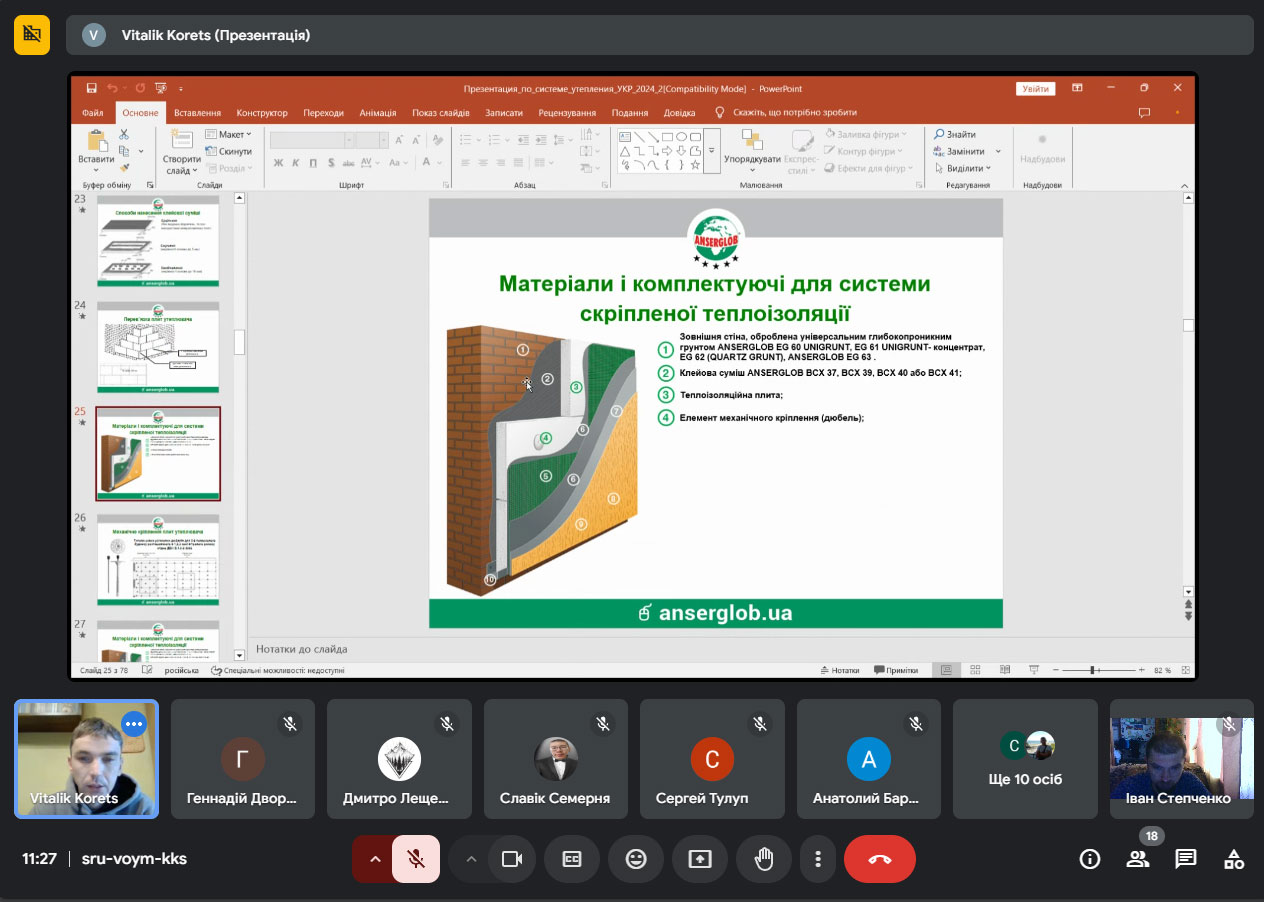This screenshot has width=1264, height=902.
Task: Open font name combo box
Action: [312, 140]
